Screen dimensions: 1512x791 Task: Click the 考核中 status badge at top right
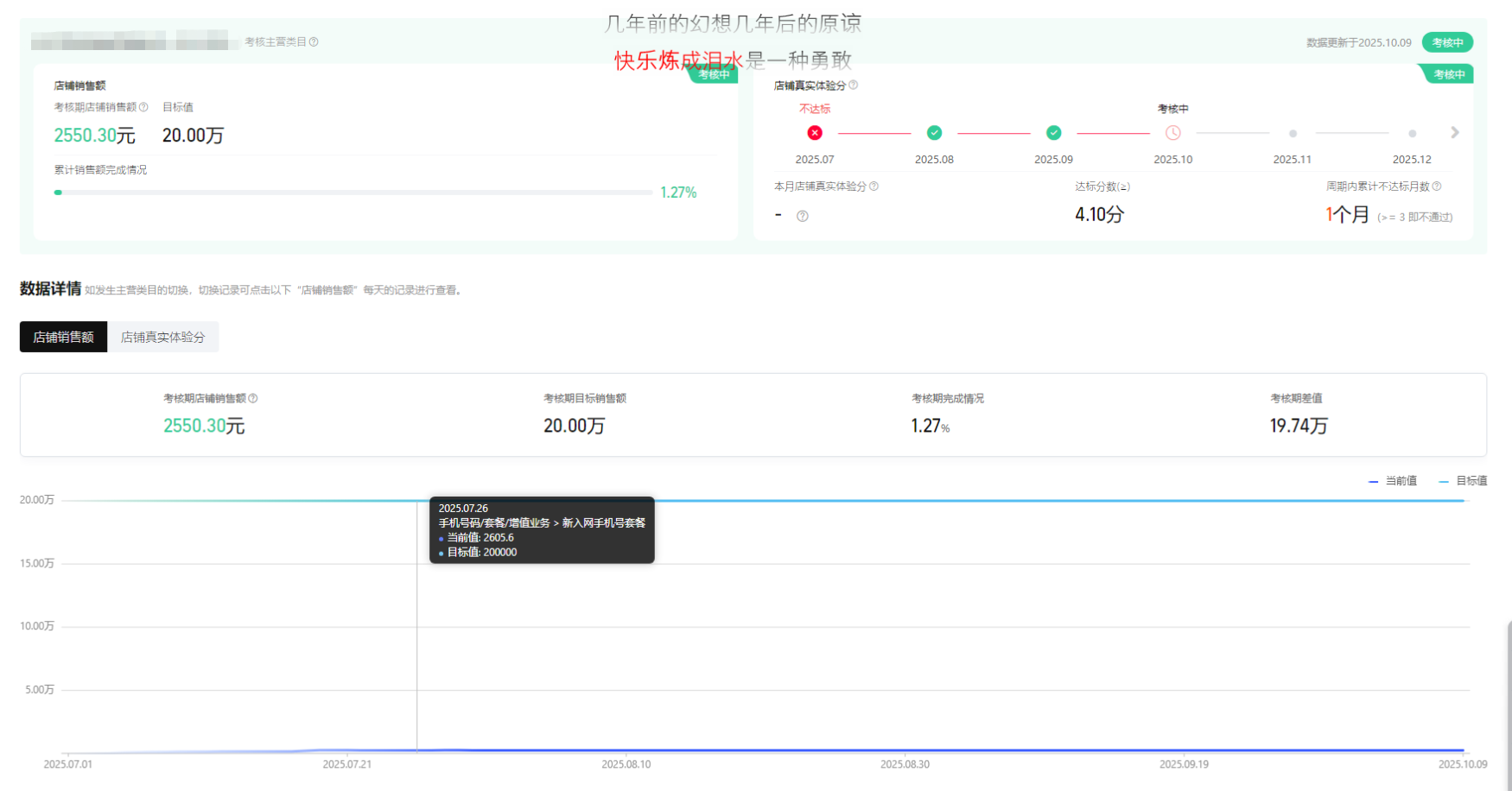click(x=1447, y=42)
